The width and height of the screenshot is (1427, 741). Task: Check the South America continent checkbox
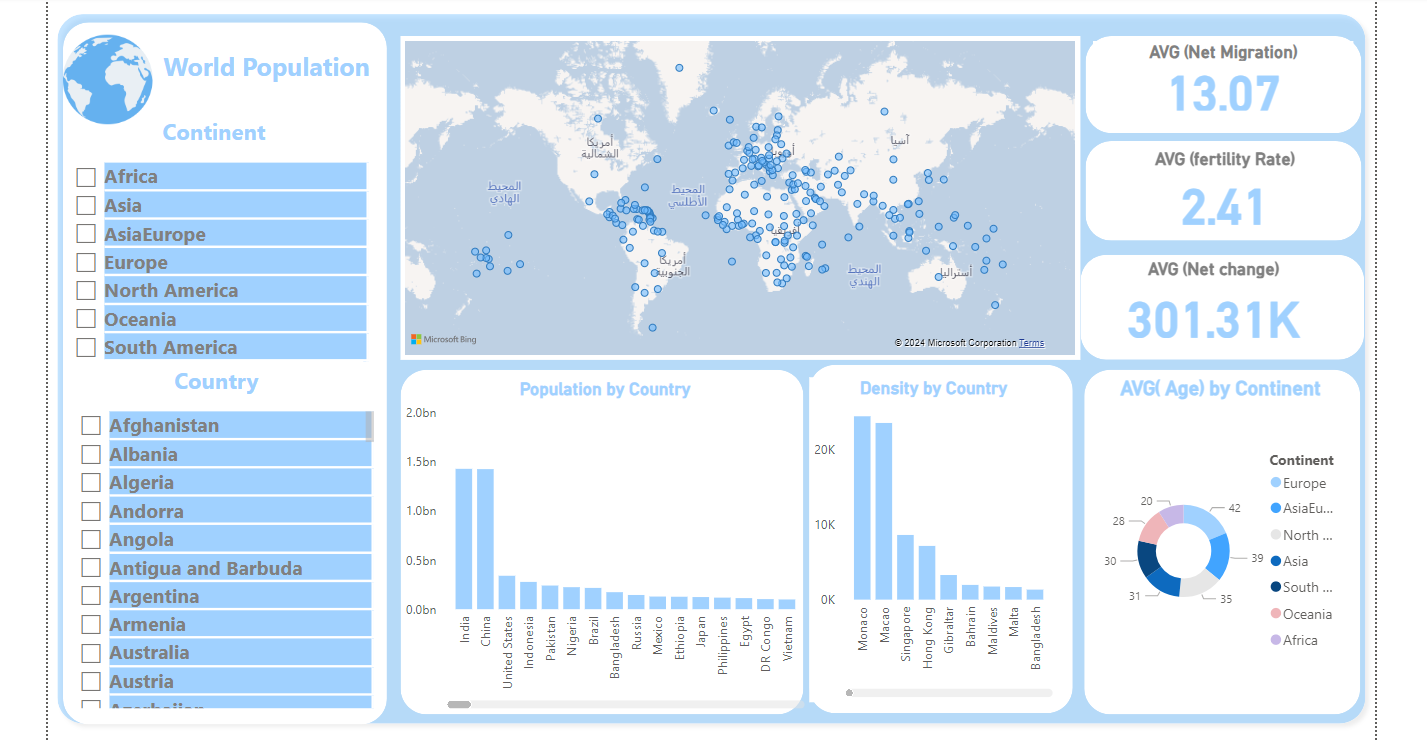pyautogui.click(x=86, y=348)
